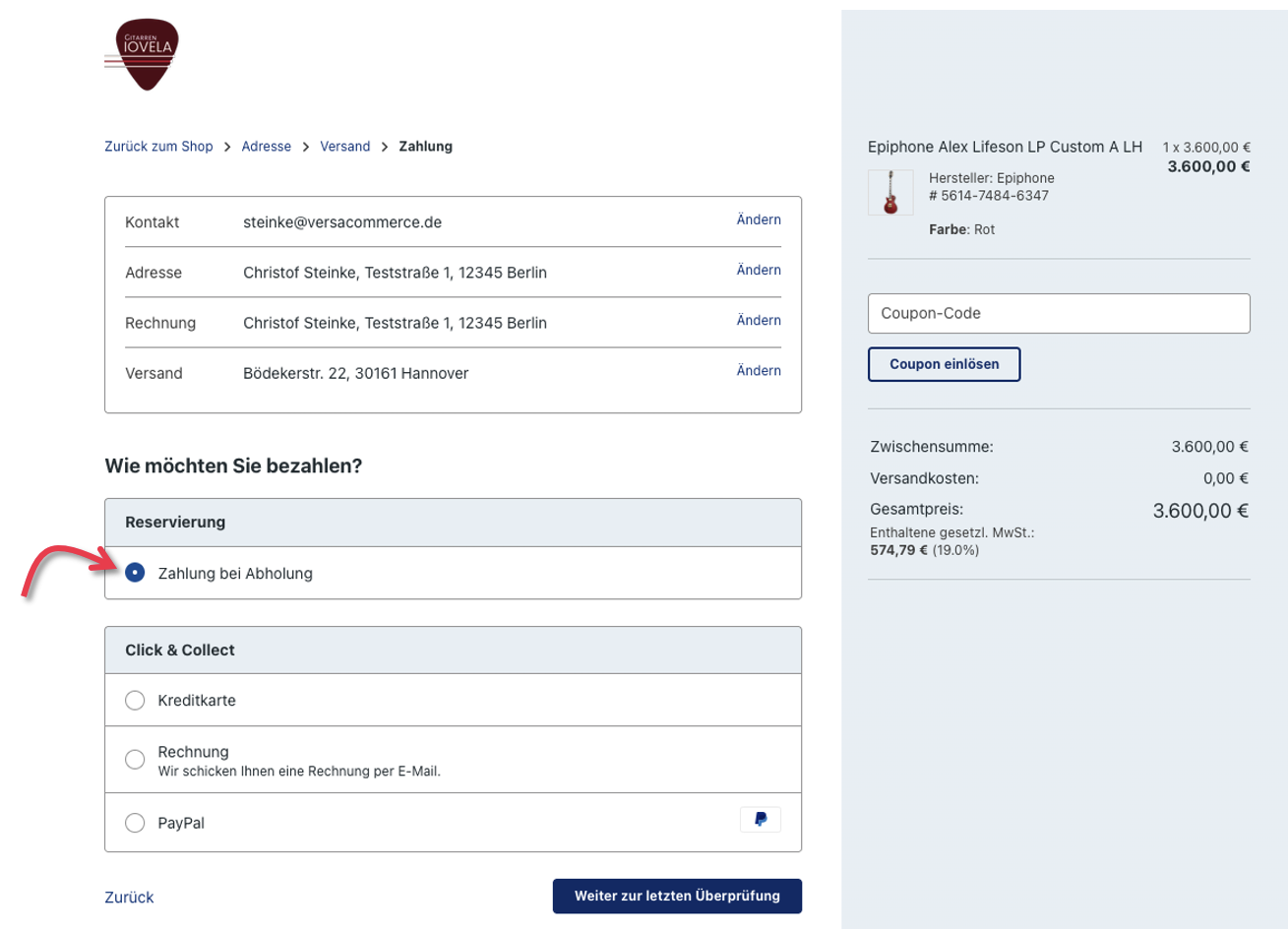Open the Versand breadcrumb step
1288x931 pixels.
point(344,147)
